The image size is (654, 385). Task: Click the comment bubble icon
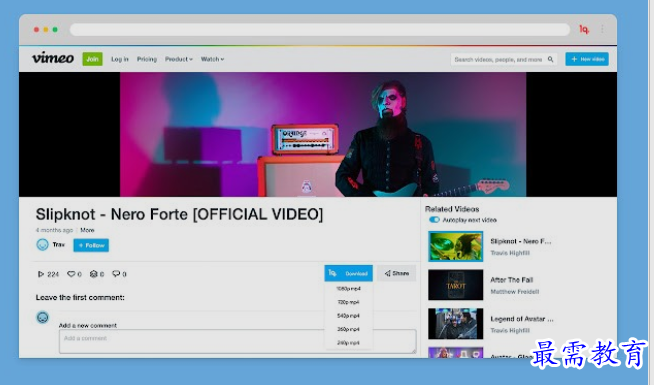116,274
